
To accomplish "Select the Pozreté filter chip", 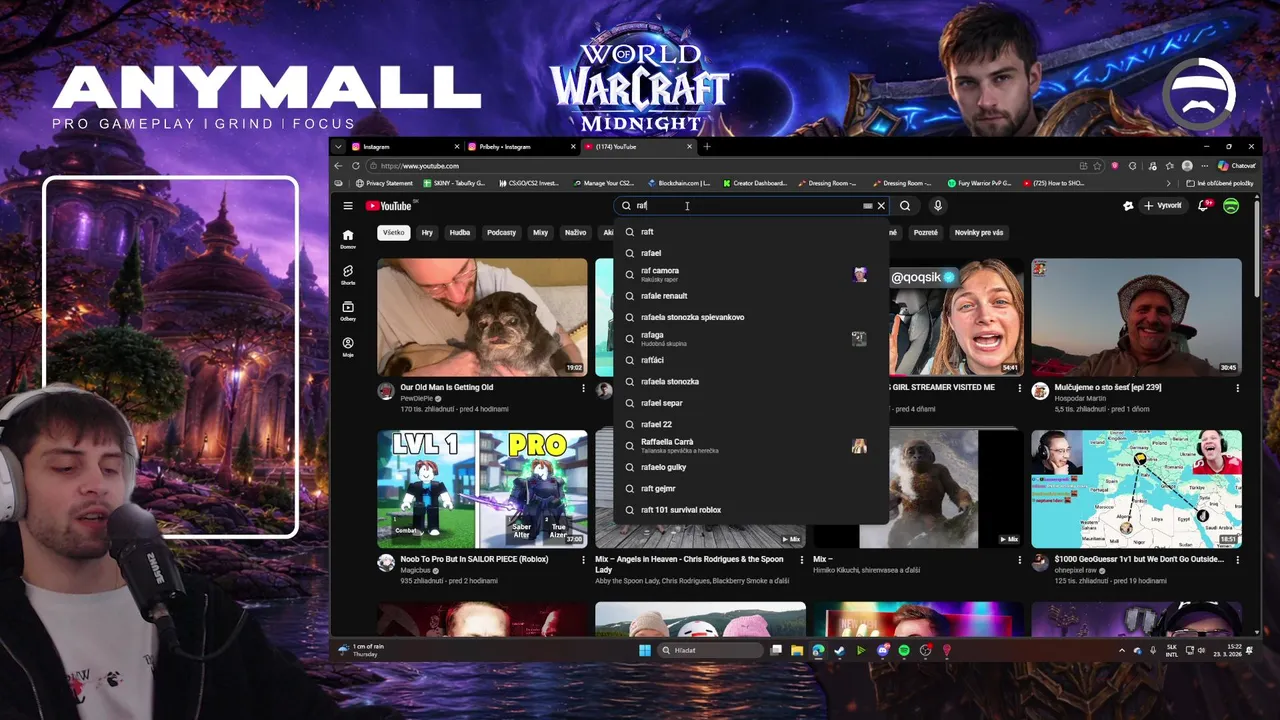I will coord(925,233).
